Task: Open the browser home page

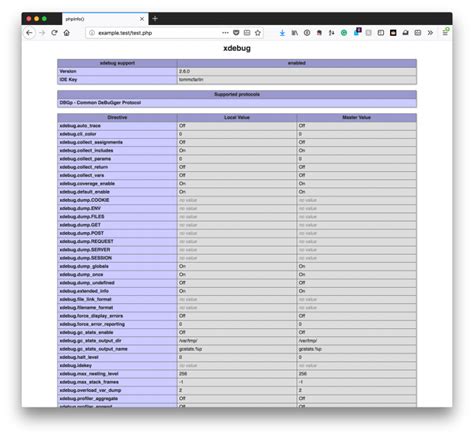Action: (67, 33)
